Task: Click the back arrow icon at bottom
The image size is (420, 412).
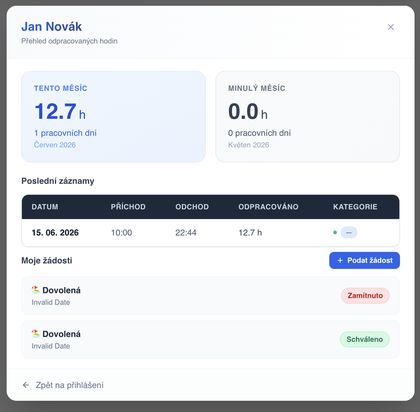Action: click(x=26, y=385)
